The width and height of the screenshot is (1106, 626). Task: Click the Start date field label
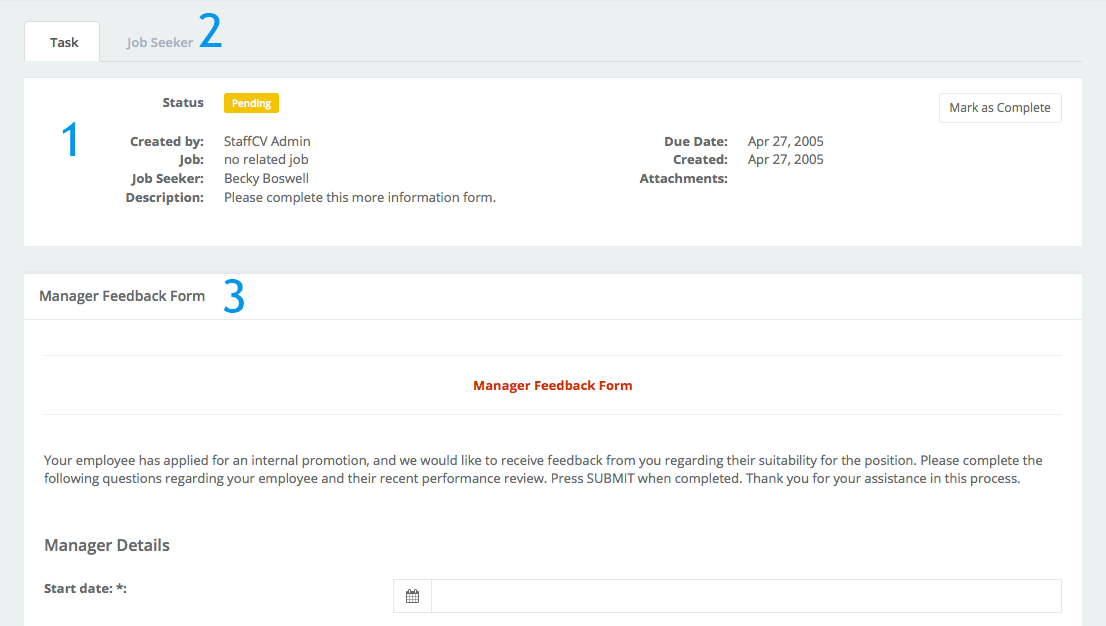[x=85, y=589]
